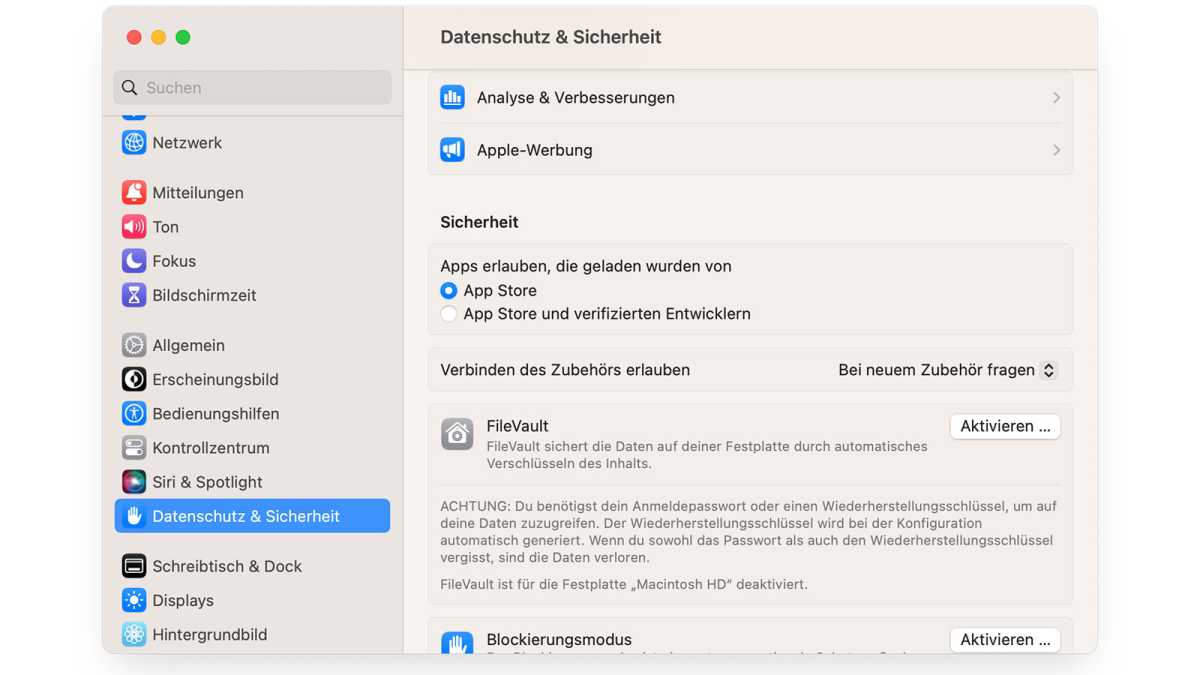Click the Siri & Spotlight icon

(x=134, y=481)
